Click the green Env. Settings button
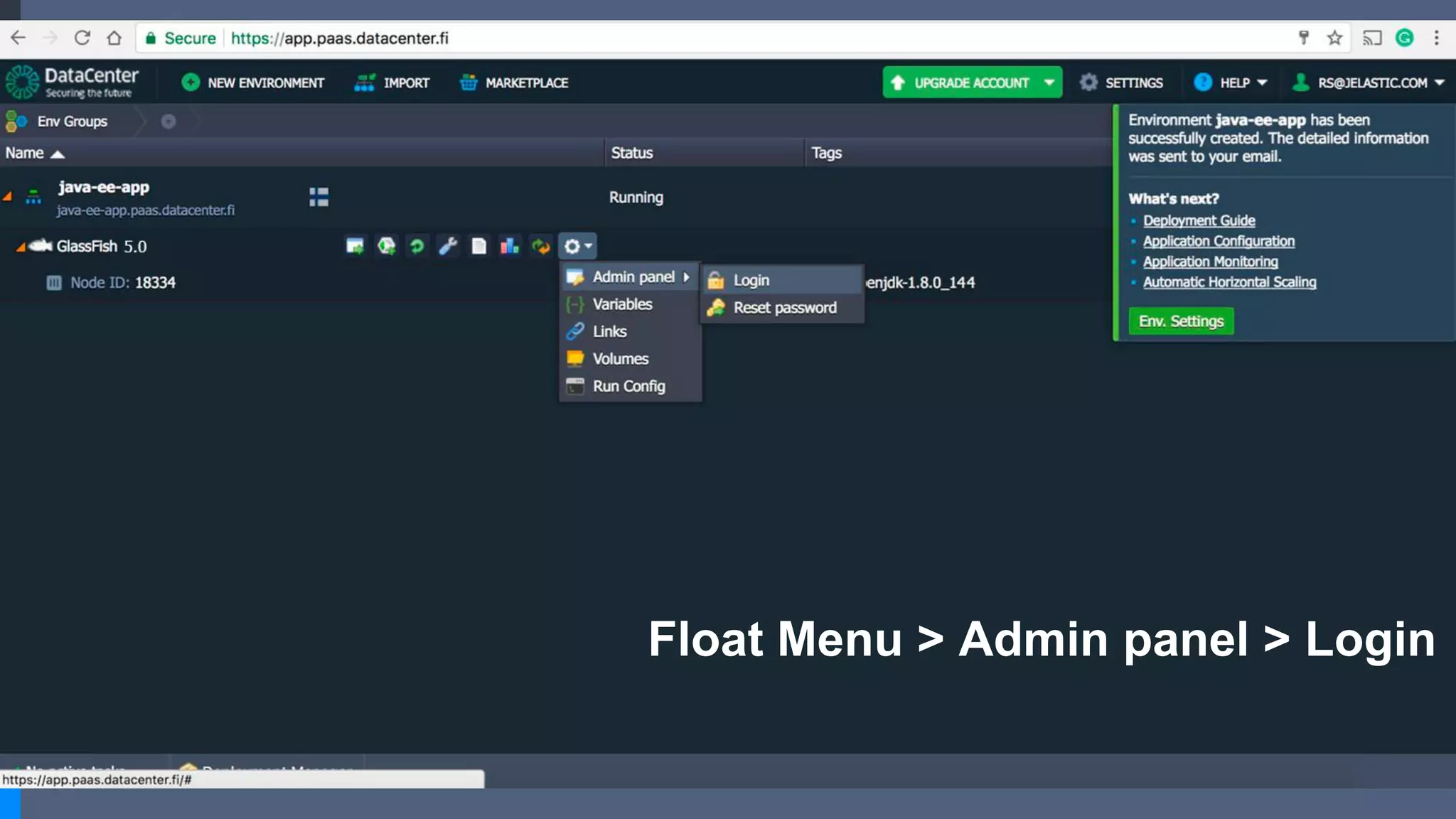The image size is (1456, 819). pyautogui.click(x=1181, y=321)
